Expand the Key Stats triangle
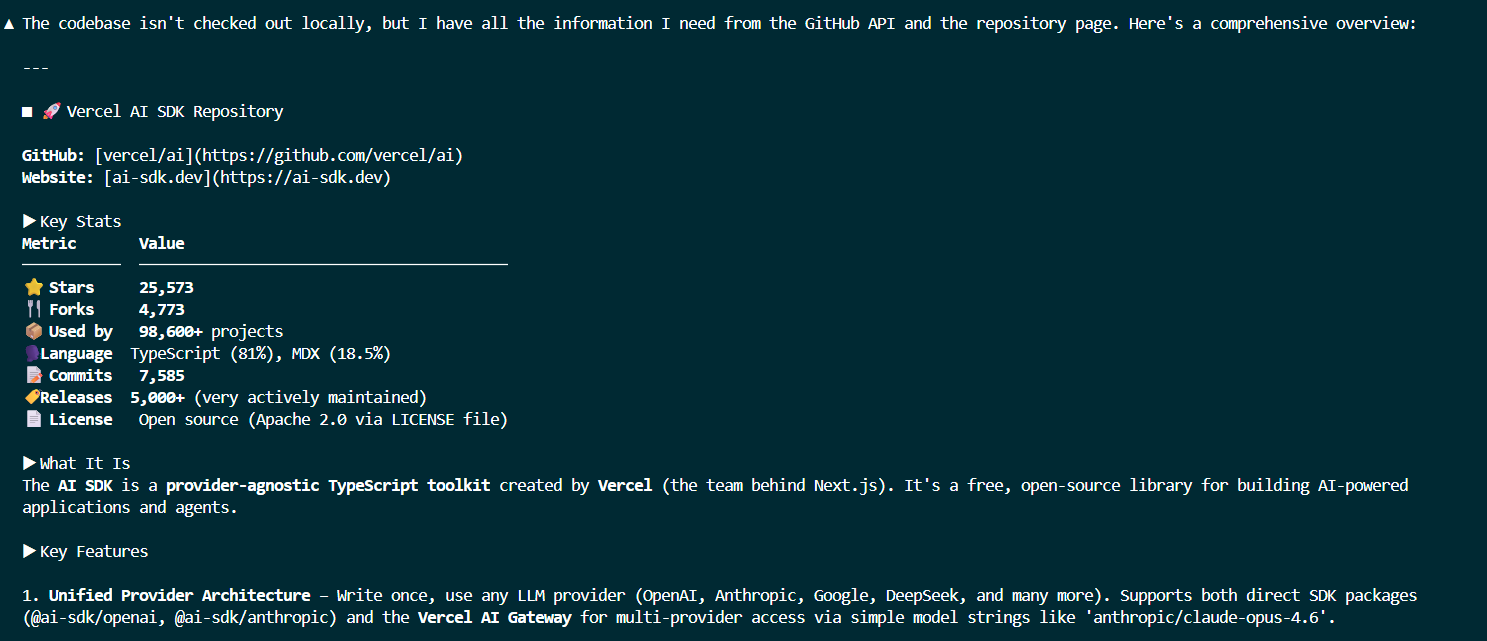1487x641 pixels. coord(29,222)
